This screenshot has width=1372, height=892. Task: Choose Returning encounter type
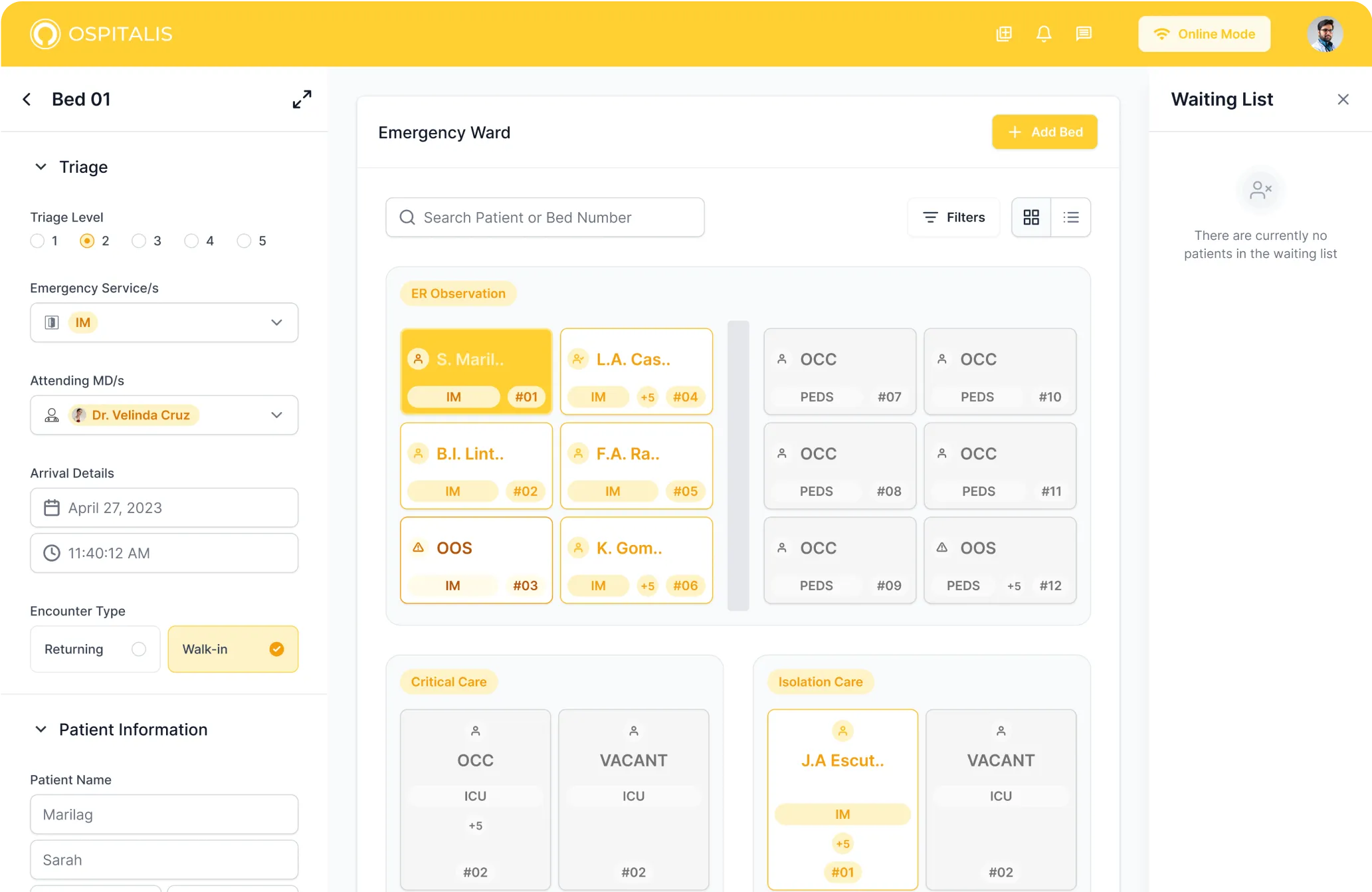[95, 649]
